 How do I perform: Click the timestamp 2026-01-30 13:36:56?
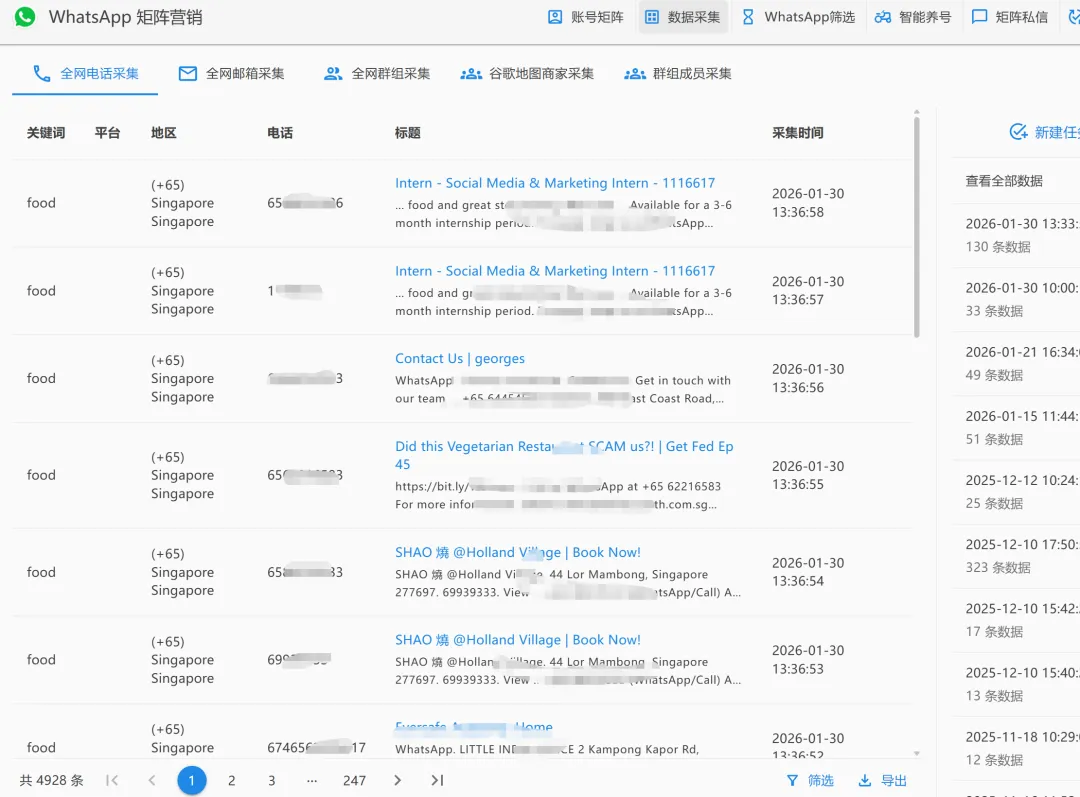point(808,378)
